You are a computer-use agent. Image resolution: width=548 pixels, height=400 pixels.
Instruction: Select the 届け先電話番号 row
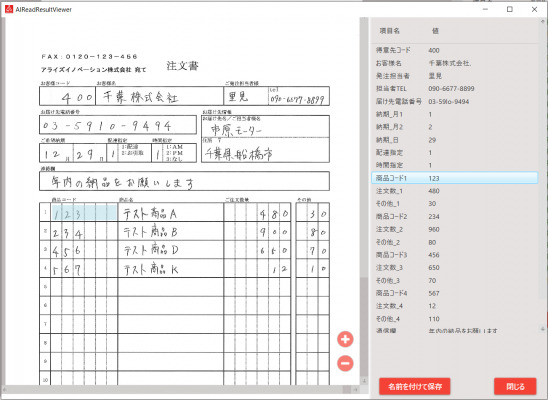(x=454, y=102)
